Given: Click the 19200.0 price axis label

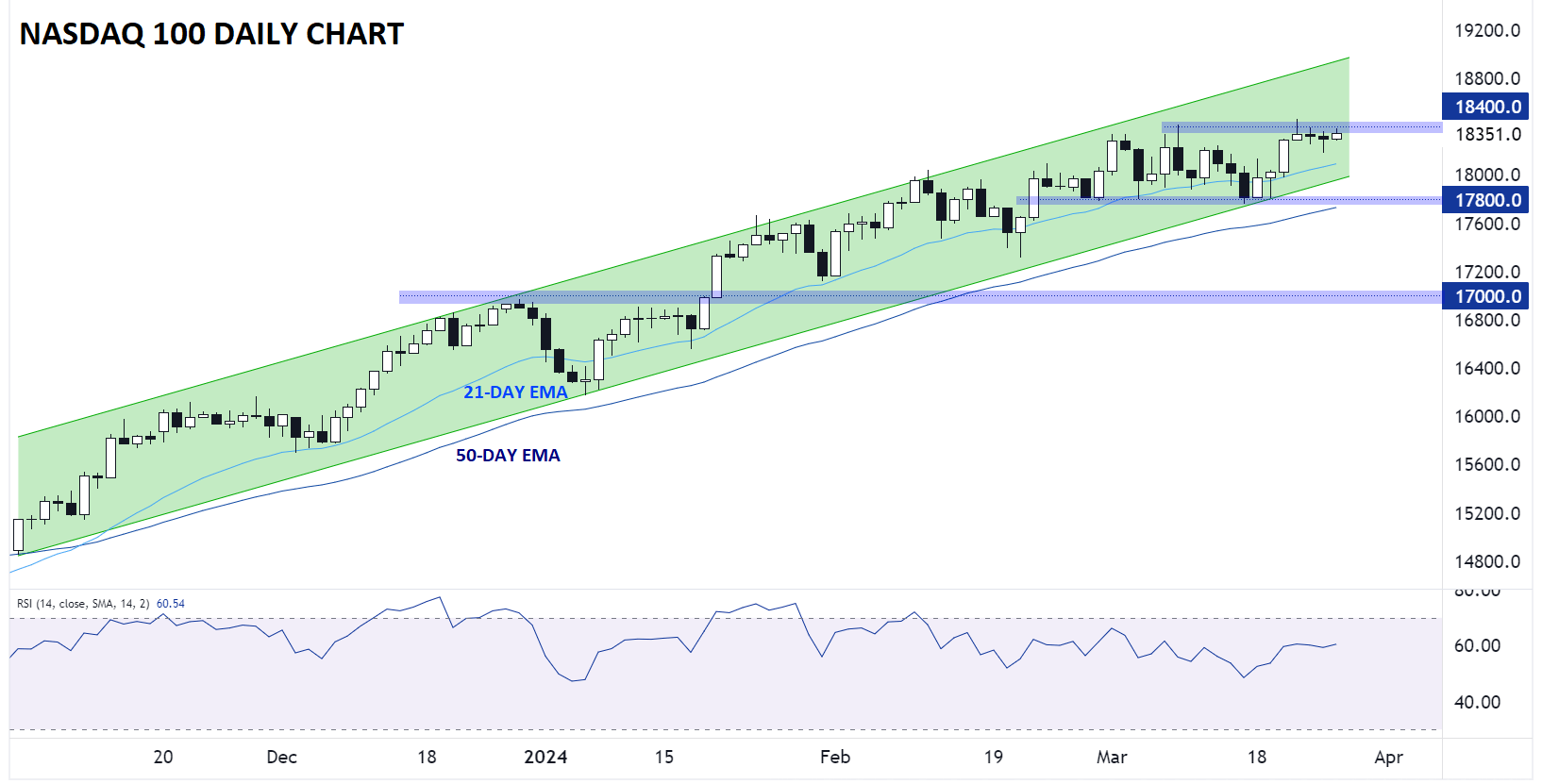Looking at the screenshot, I should (x=1487, y=31).
